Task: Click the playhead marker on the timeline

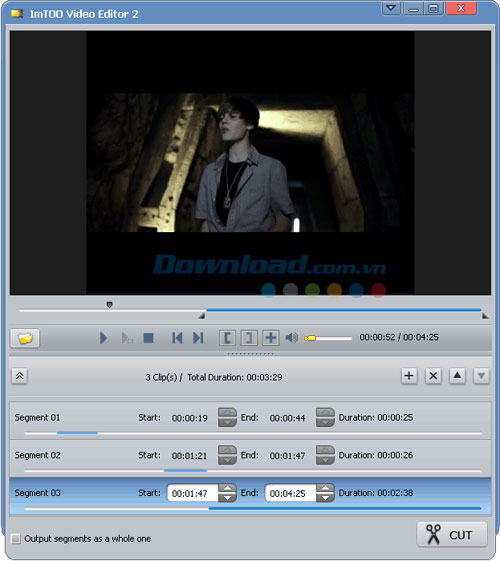Action: [109, 305]
